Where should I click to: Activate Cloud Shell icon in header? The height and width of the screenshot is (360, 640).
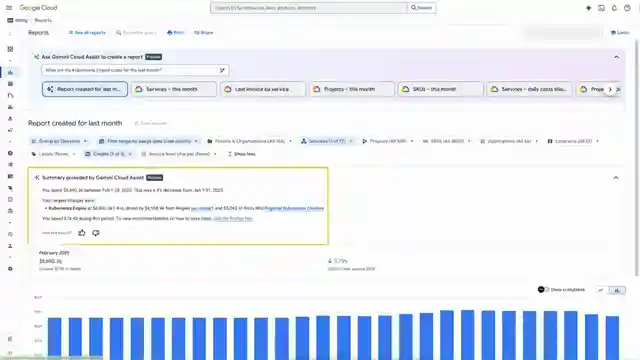pos(601,8)
